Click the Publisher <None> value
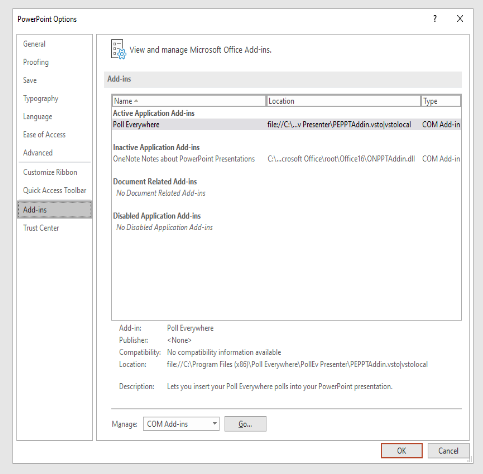The width and height of the screenshot is (483, 474). (x=179, y=340)
